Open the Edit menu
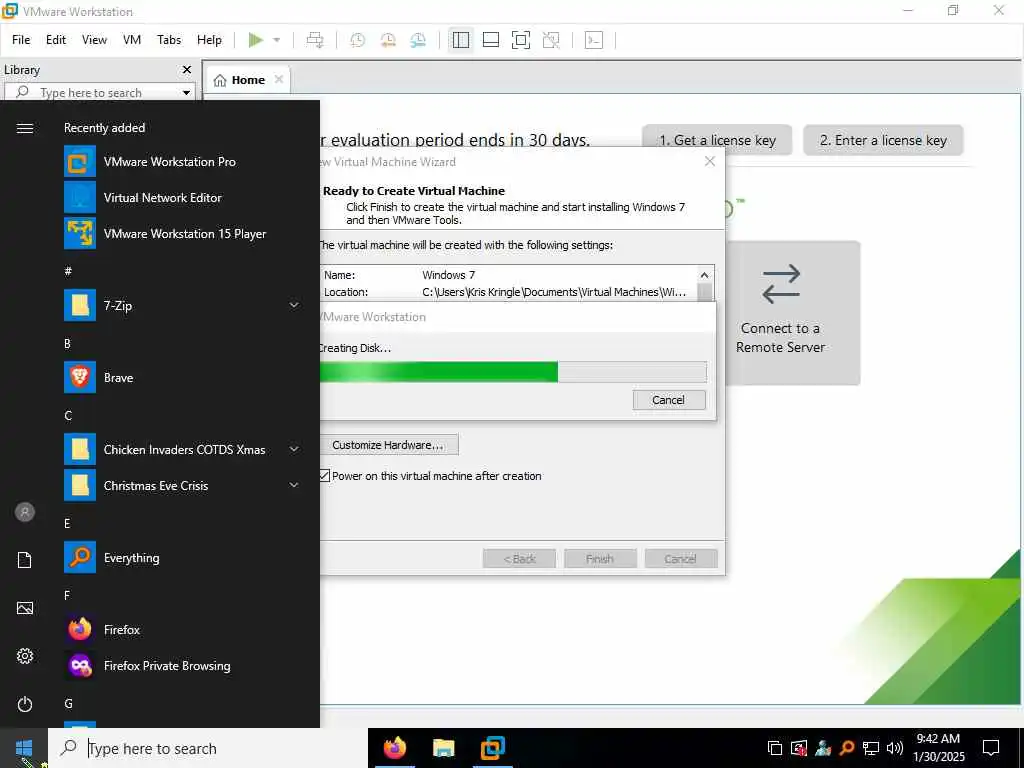Viewport: 1024px width, 768px height. 56,40
